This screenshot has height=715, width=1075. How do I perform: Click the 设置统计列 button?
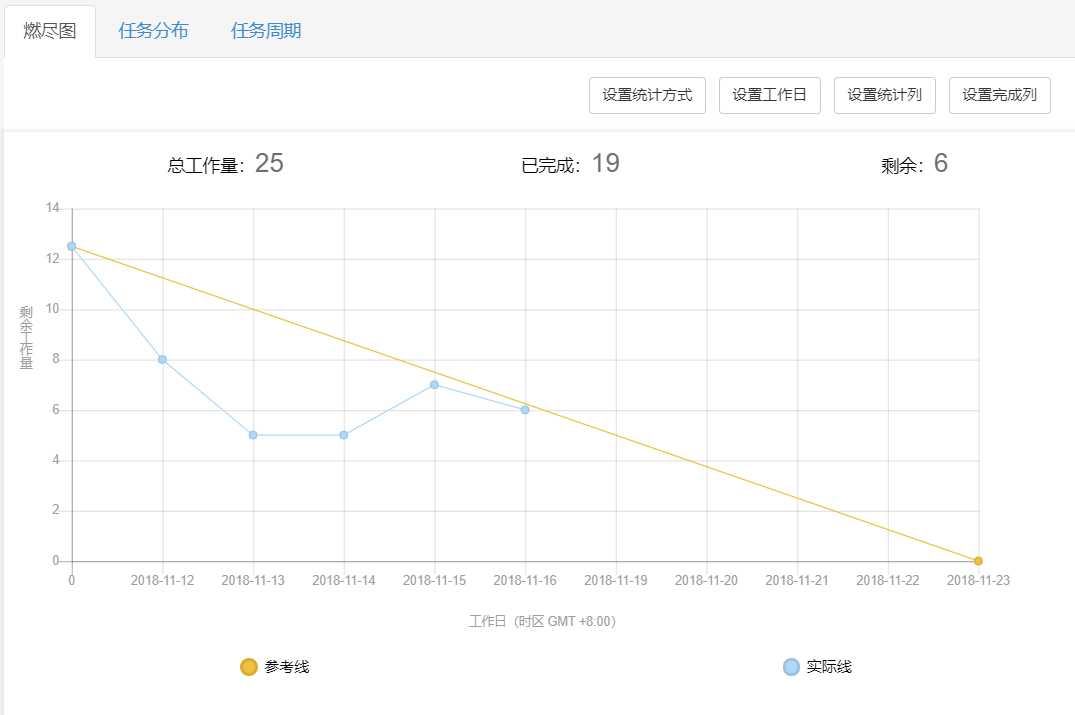[x=884, y=95]
